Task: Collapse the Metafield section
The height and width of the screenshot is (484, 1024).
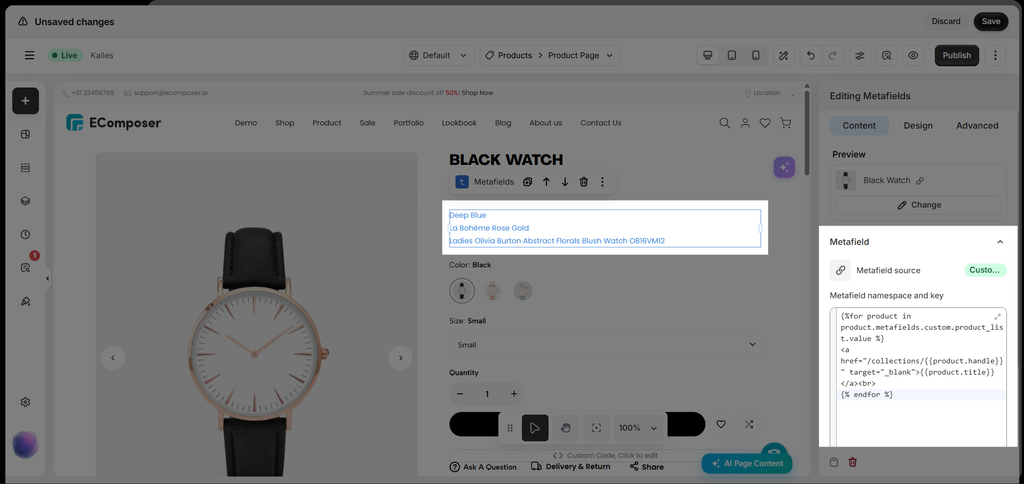Action: point(1000,242)
